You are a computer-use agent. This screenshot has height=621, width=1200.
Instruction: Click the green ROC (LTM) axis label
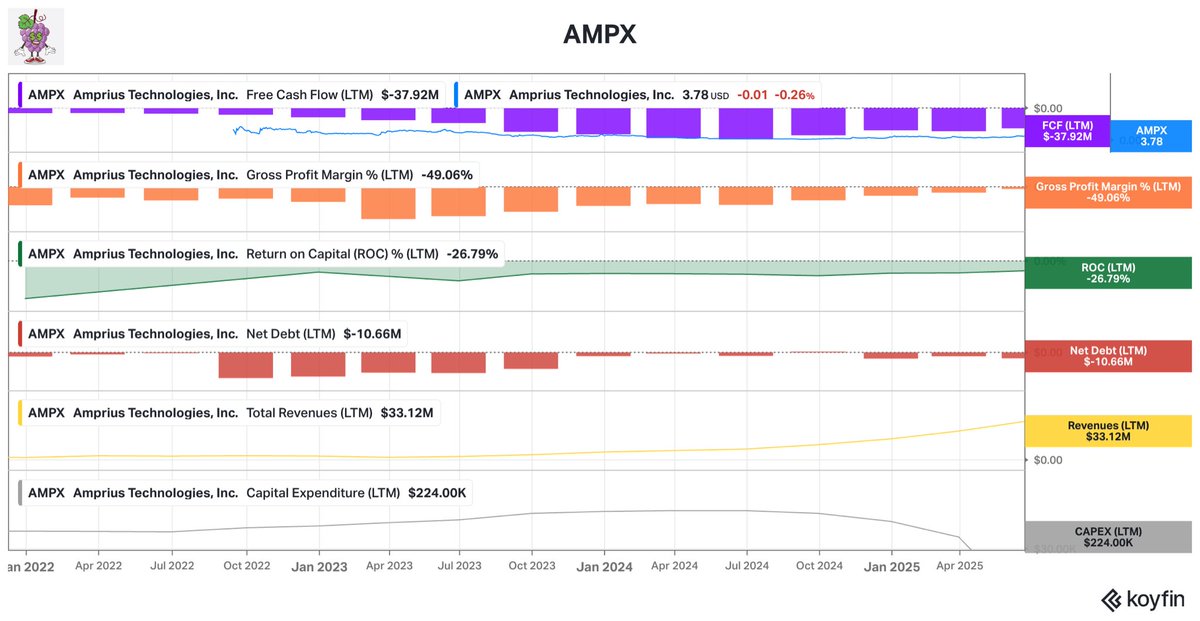point(1108,273)
